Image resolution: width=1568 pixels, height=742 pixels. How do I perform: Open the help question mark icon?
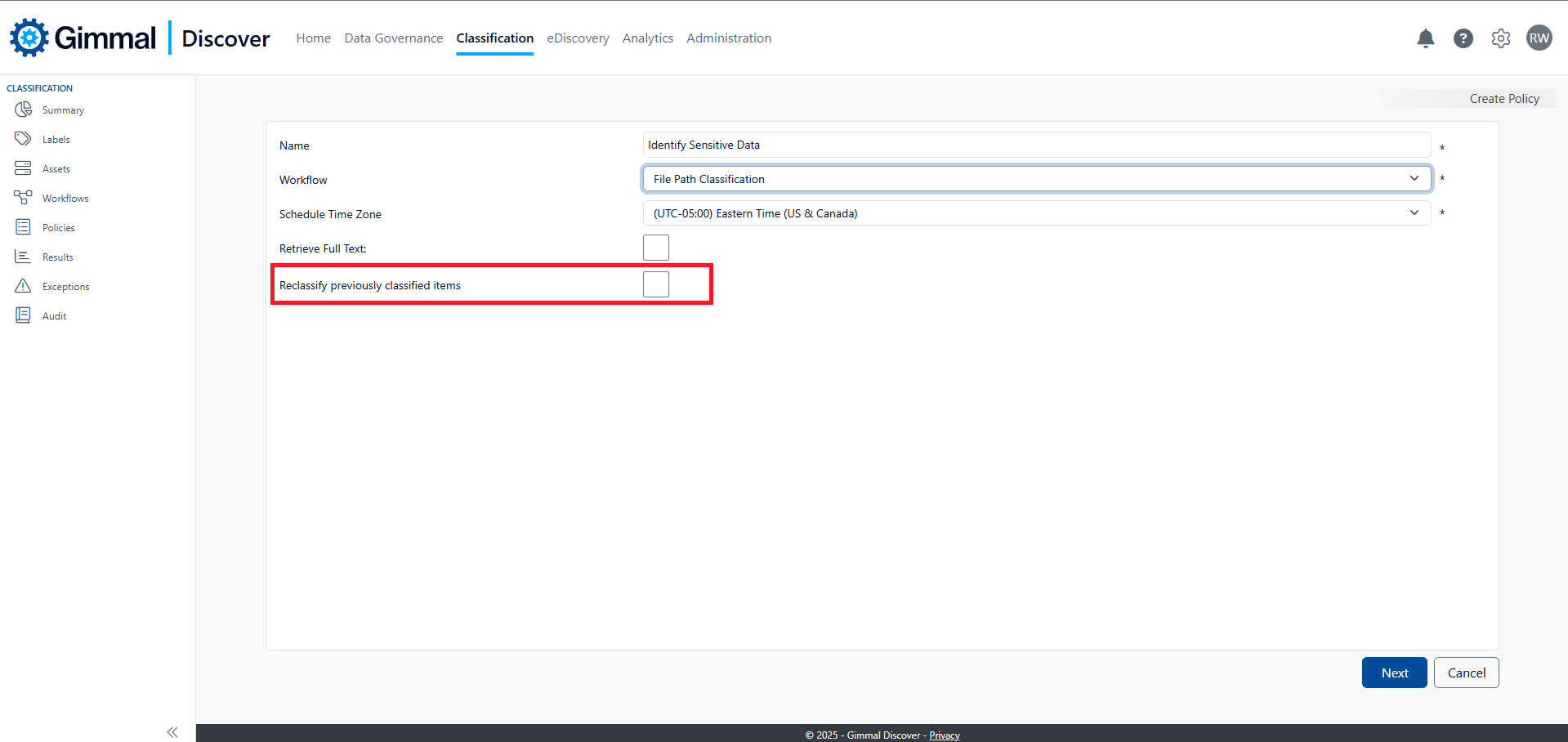pos(1463,38)
